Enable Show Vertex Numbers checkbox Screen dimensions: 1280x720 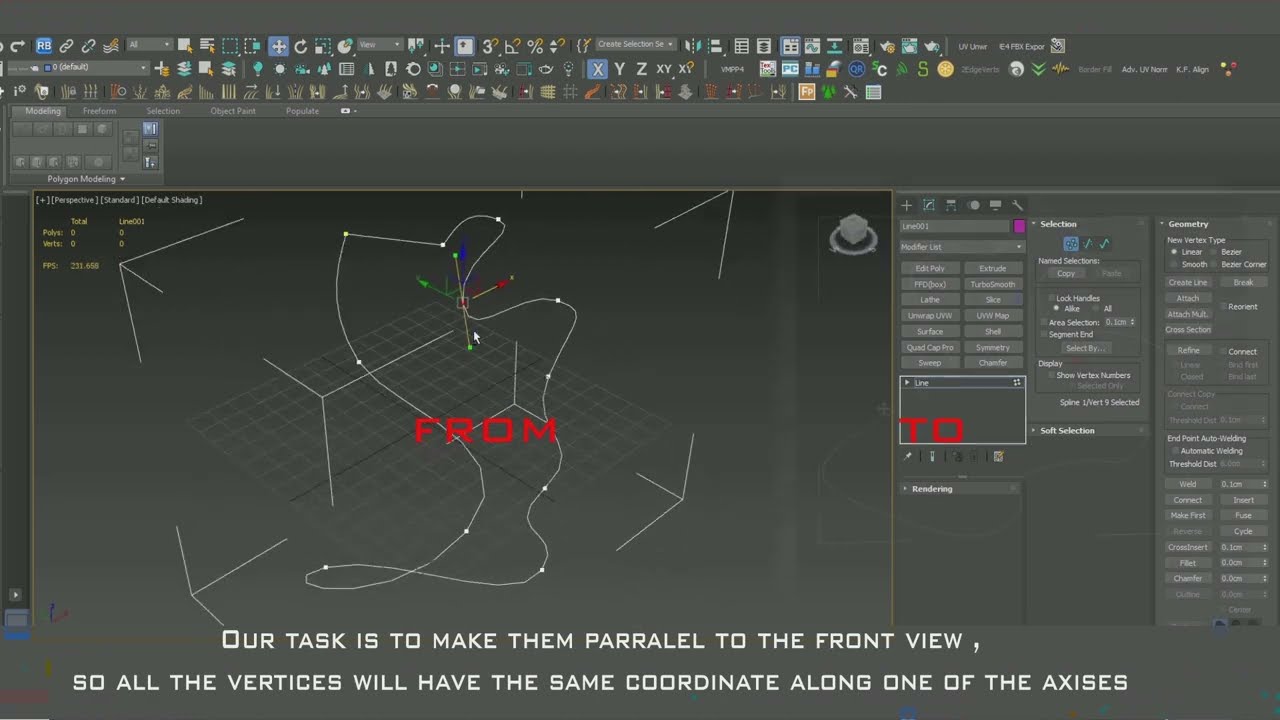(x=1052, y=375)
